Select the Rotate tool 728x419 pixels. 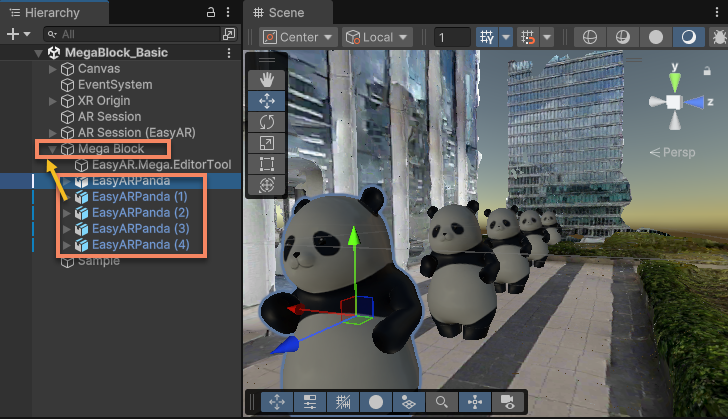(266, 122)
